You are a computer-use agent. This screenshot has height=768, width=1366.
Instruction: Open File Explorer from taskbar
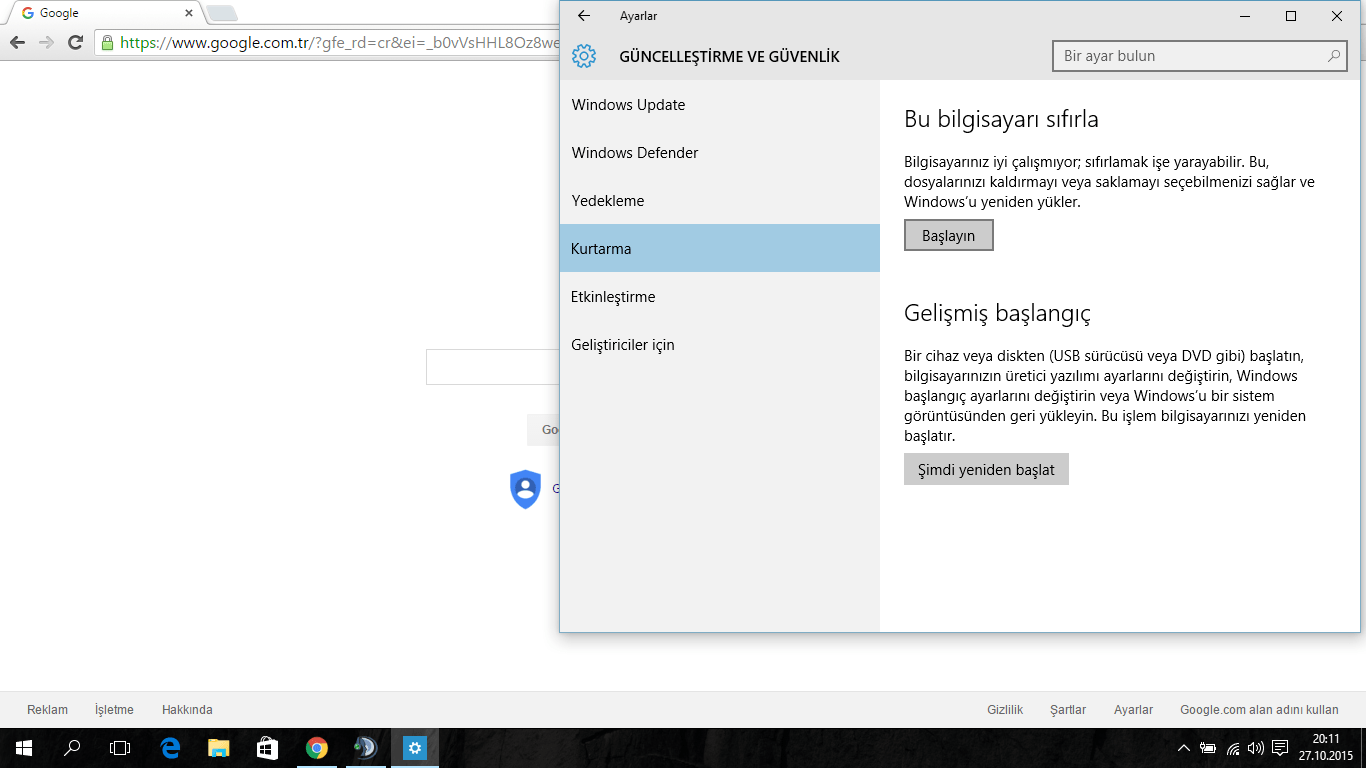pos(218,747)
